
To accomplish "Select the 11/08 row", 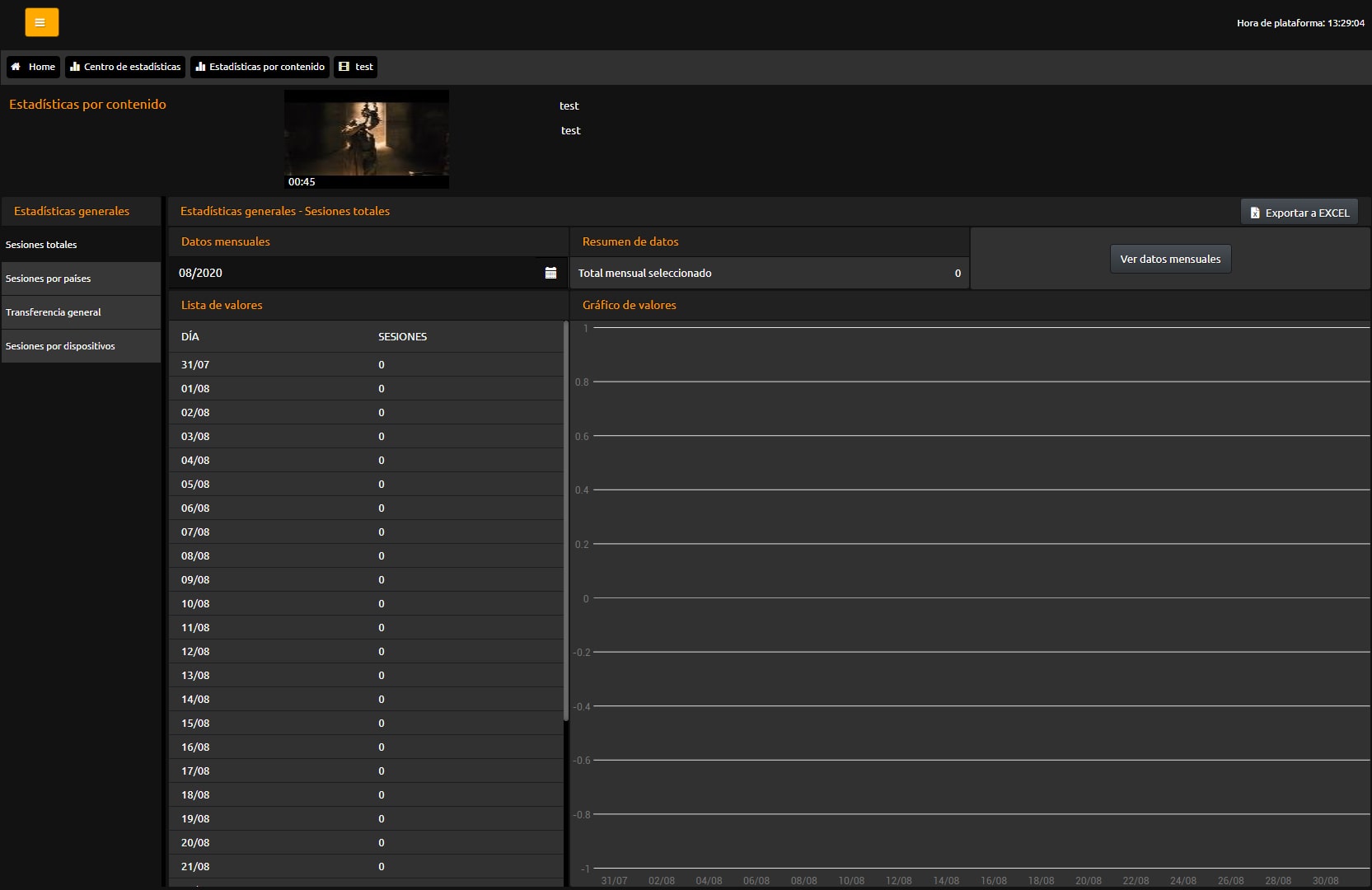I will pyautogui.click(x=366, y=627).
